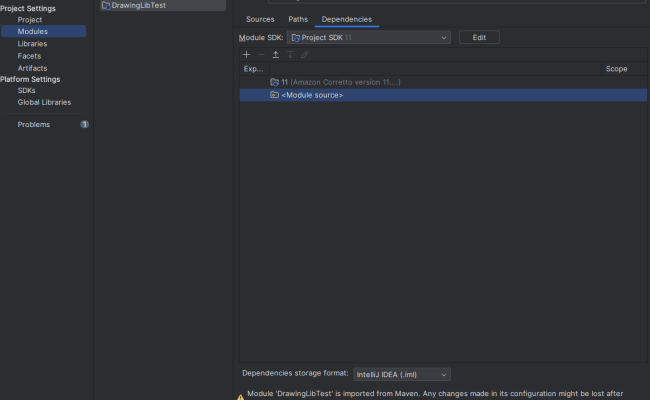Screen dimensions: 650x400
Task: Open Artifacts settings
Action: (x=32, y=68)
